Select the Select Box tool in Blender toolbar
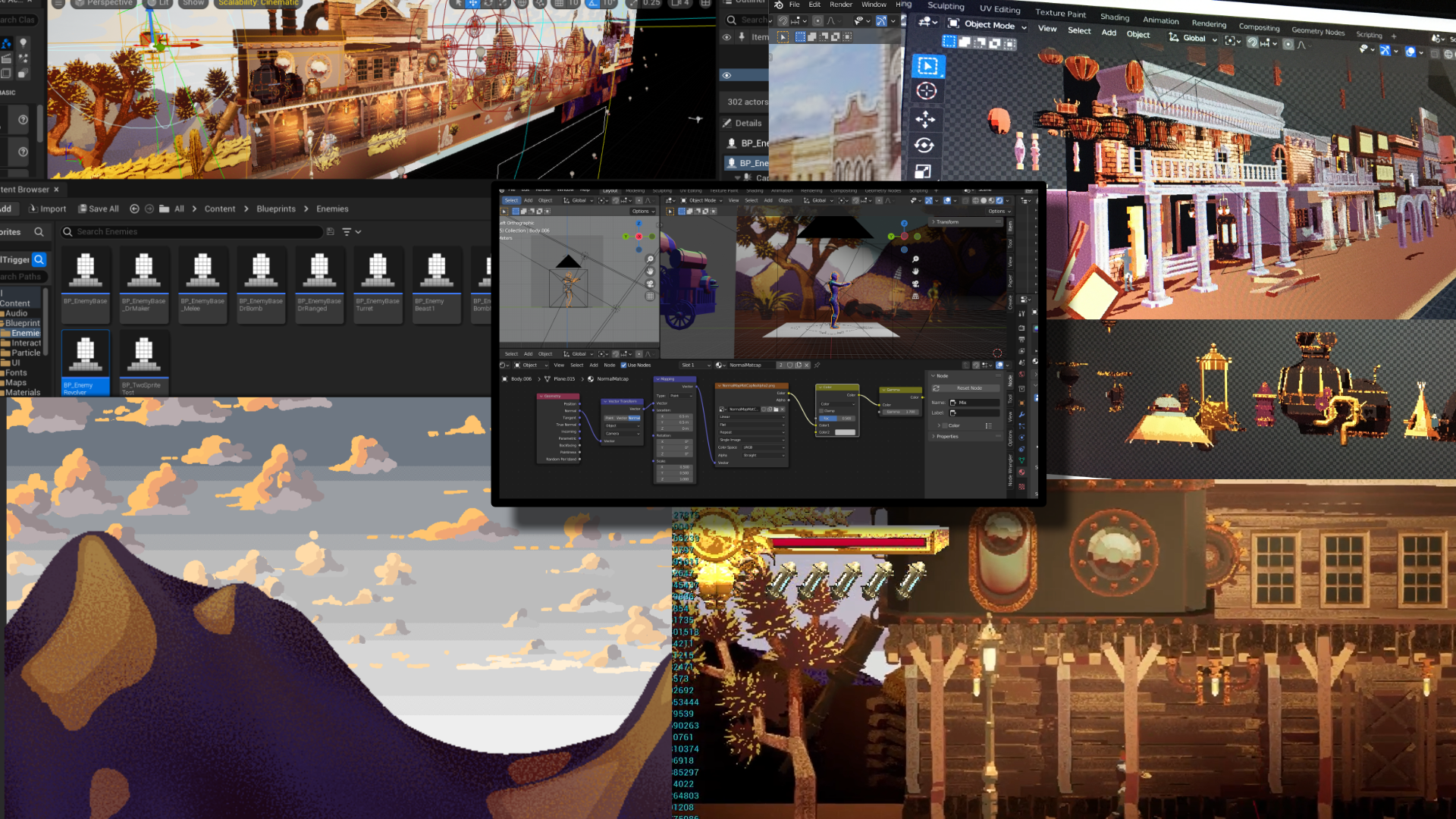This screenshot has width=1456, height=819. (927, 66)
